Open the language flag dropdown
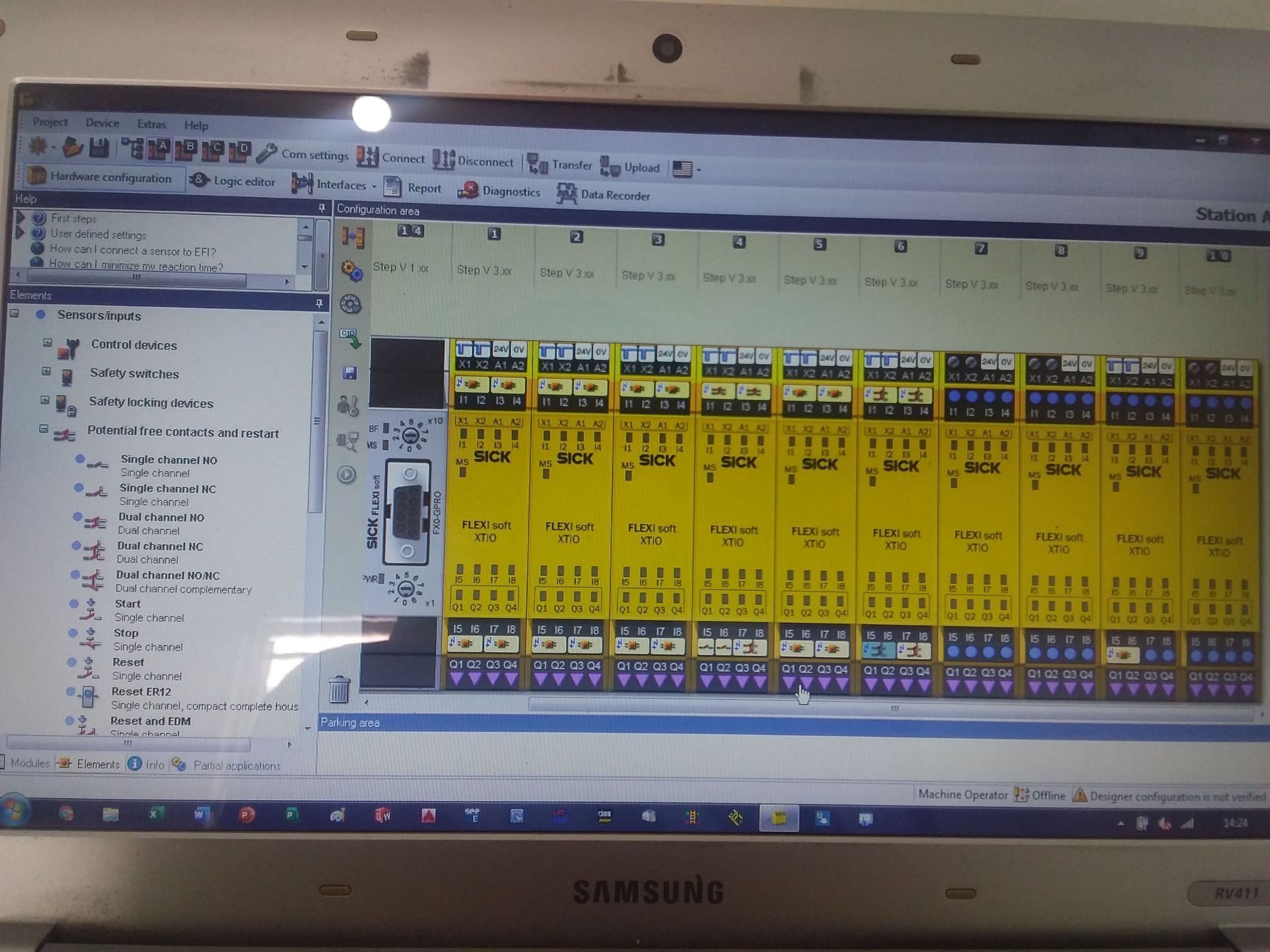 pyautogui.click(x=687, y=169)
